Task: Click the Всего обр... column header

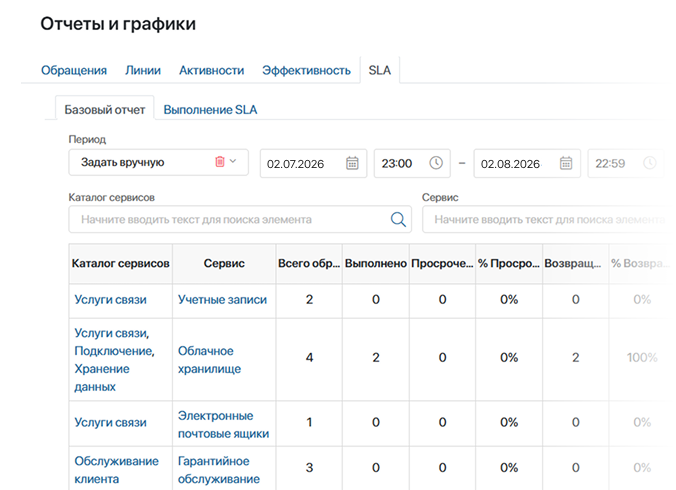Action: coord(309,263)
